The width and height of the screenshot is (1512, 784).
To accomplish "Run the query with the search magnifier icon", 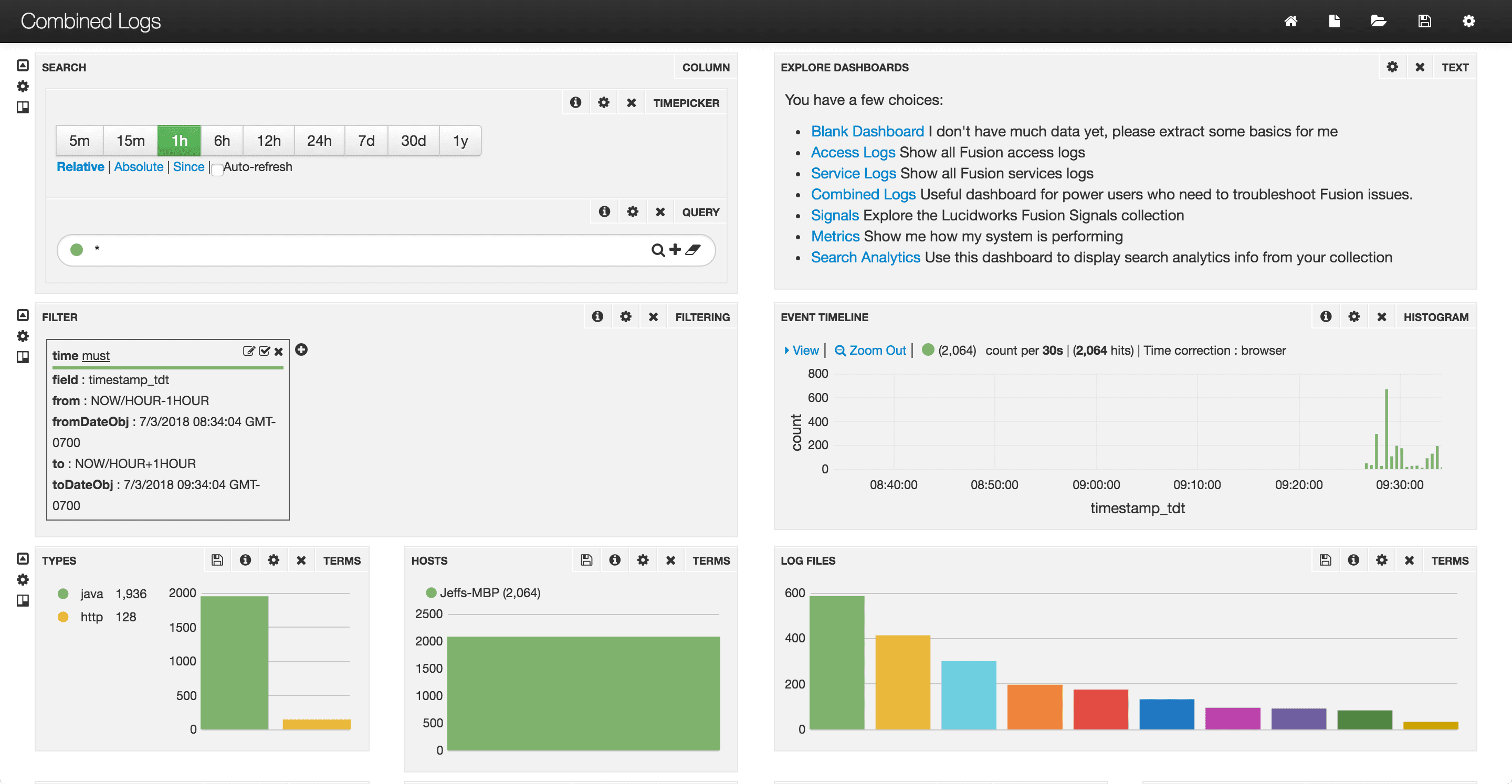I will [658, 250].
